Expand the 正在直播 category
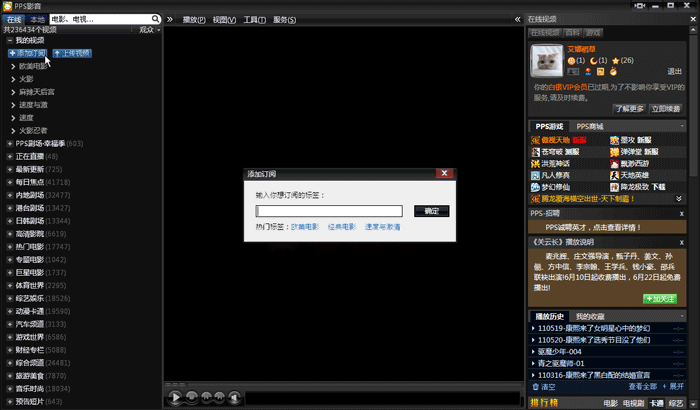The height and width of the screenshot is (410, 700). (9, 156)
